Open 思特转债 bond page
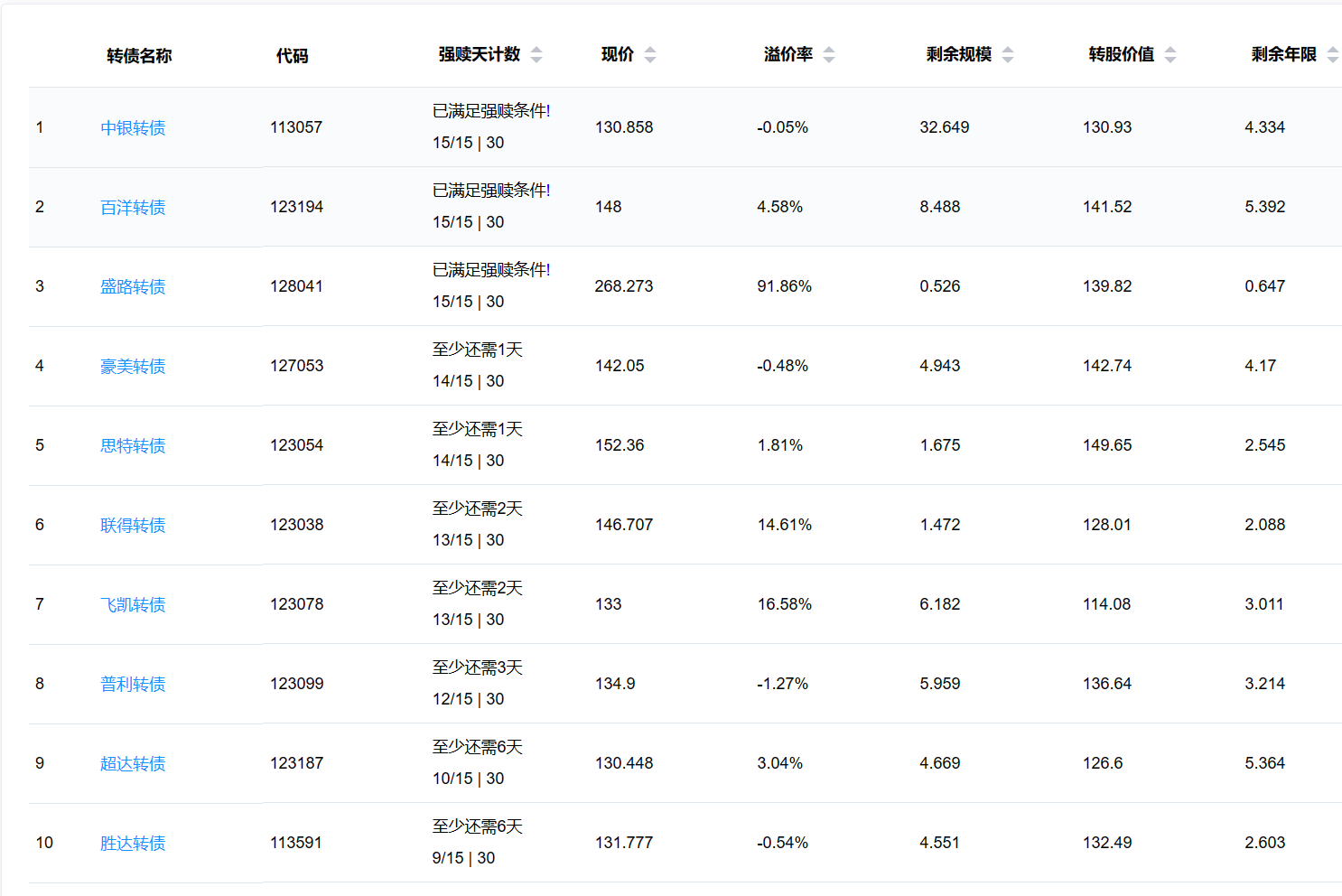1342x896 pixels. click(x=133, y=446)
